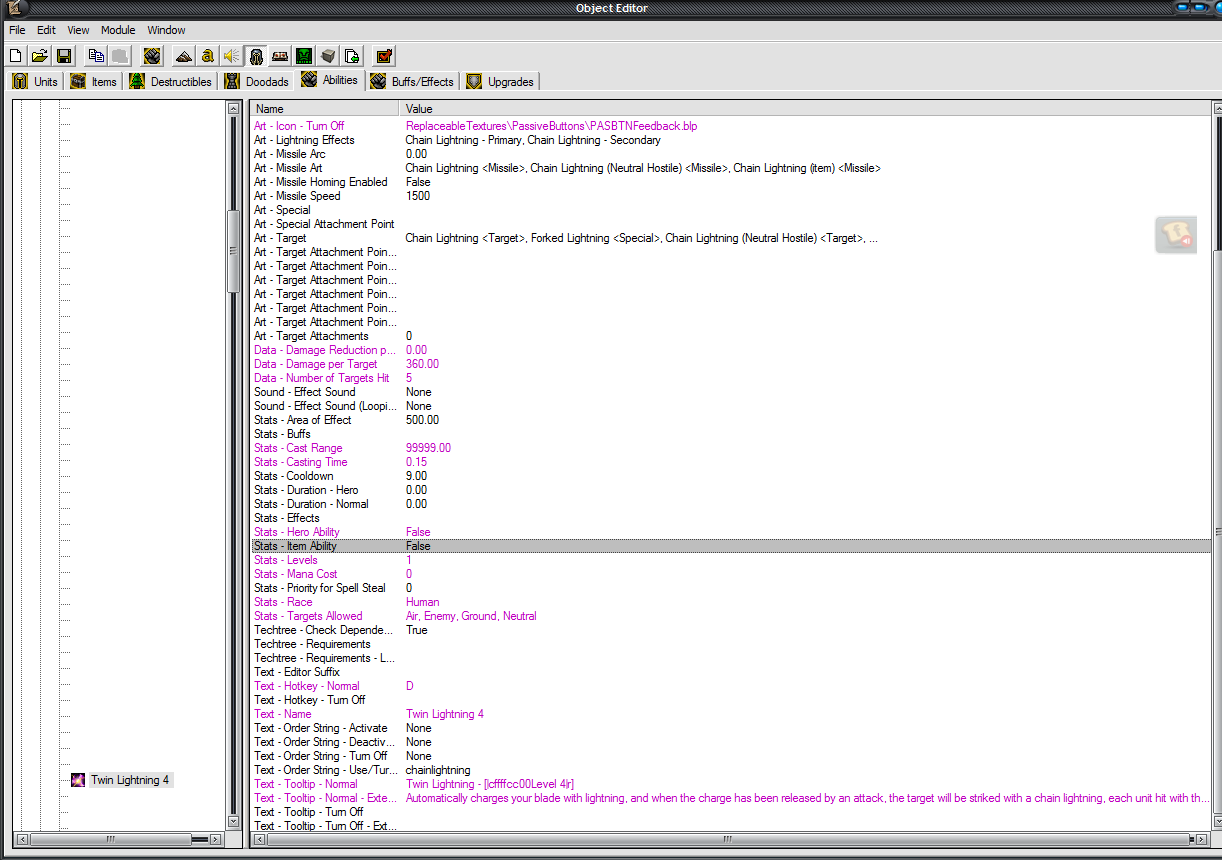Select Twin Lightning 4 in the ability tree
1222x860 pixels.
130,780
